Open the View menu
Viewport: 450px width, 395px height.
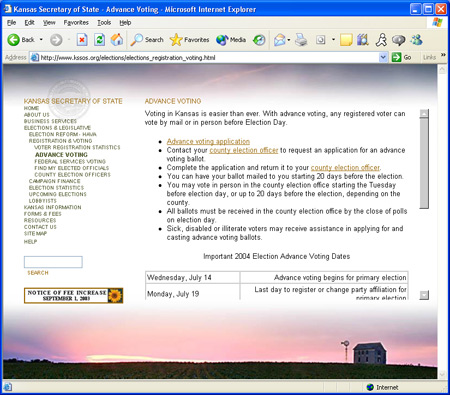(x=49, y=23)
